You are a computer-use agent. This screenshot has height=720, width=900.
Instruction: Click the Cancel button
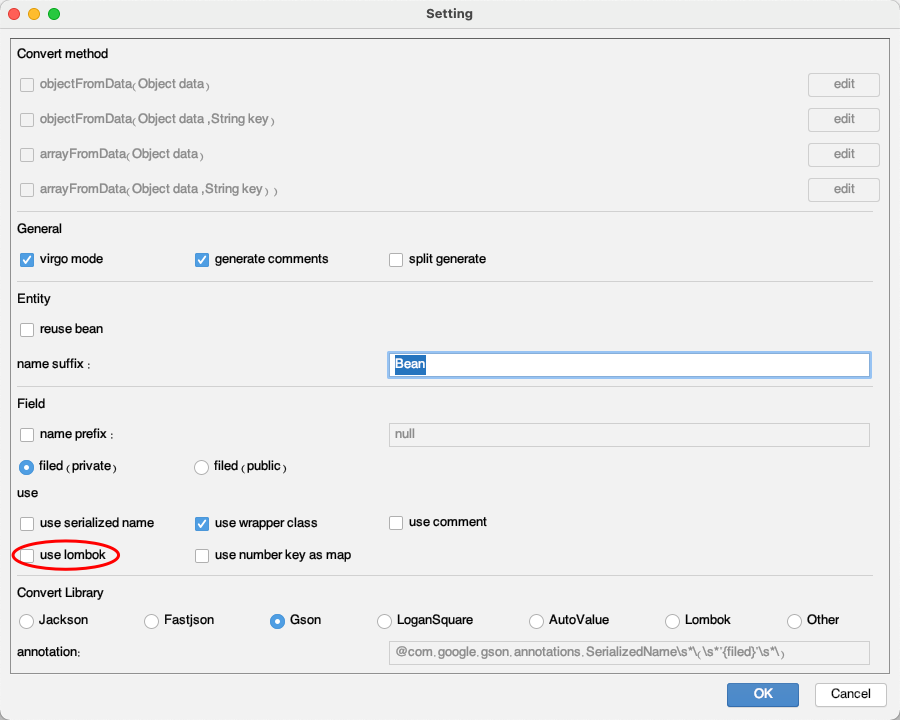click(849, 694)
